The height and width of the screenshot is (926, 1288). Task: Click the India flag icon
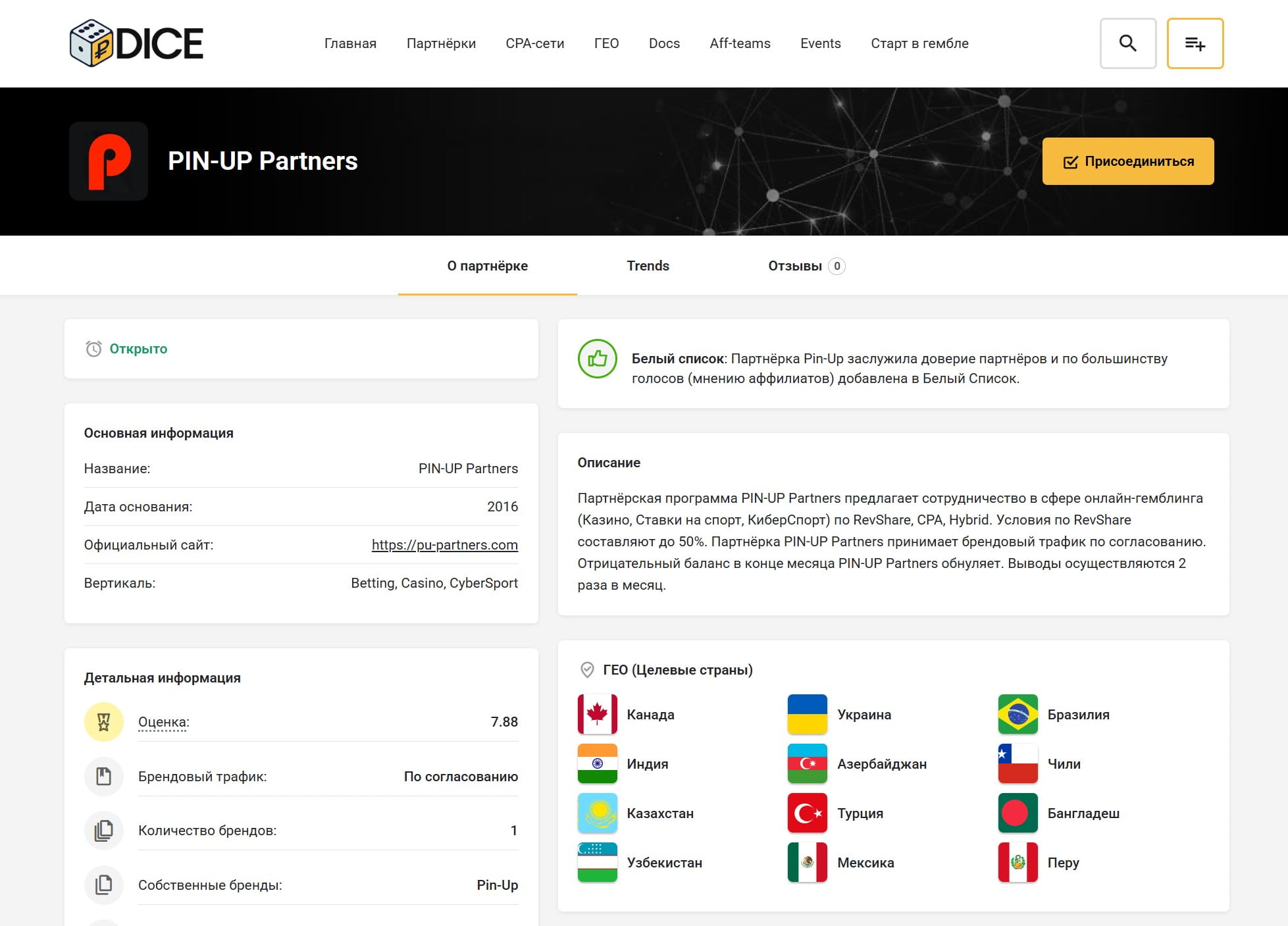[598, 763]
